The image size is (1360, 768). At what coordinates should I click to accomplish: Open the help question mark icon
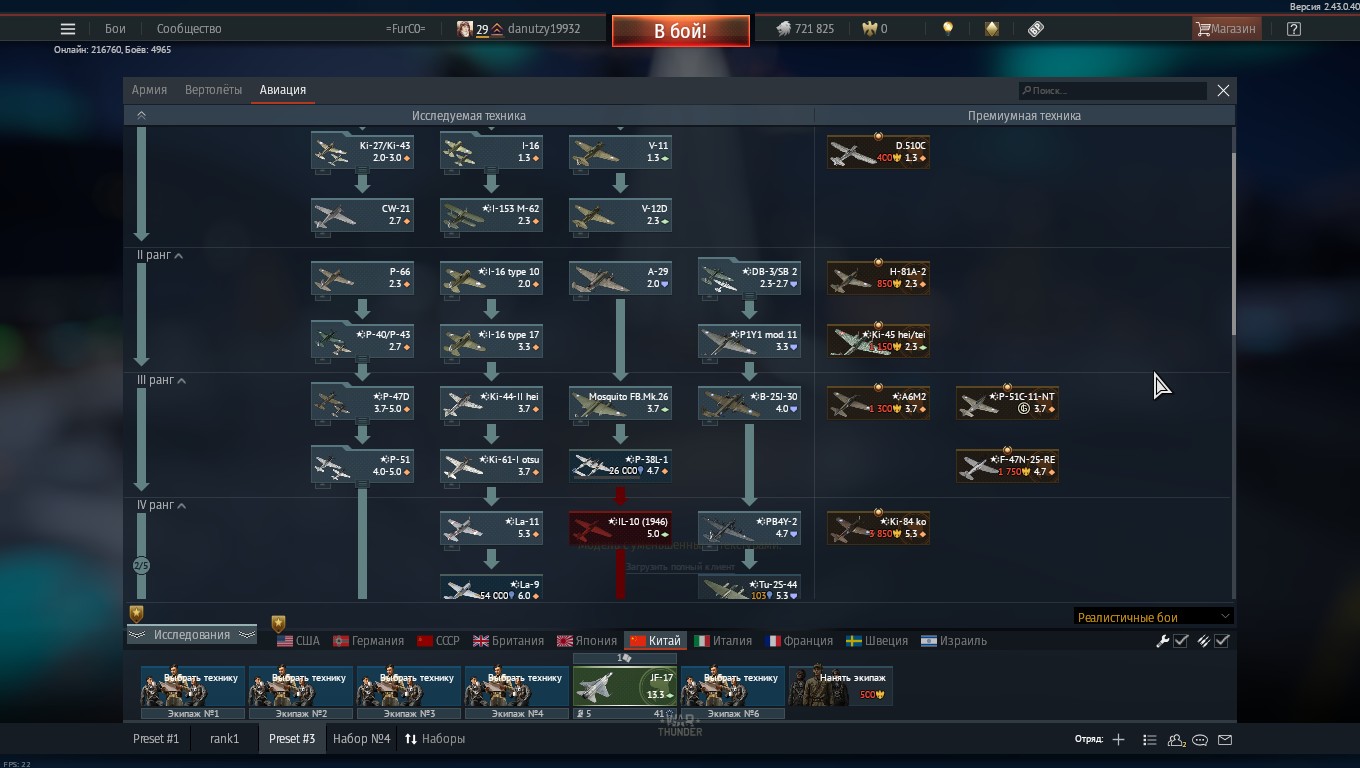[1294, 29]
